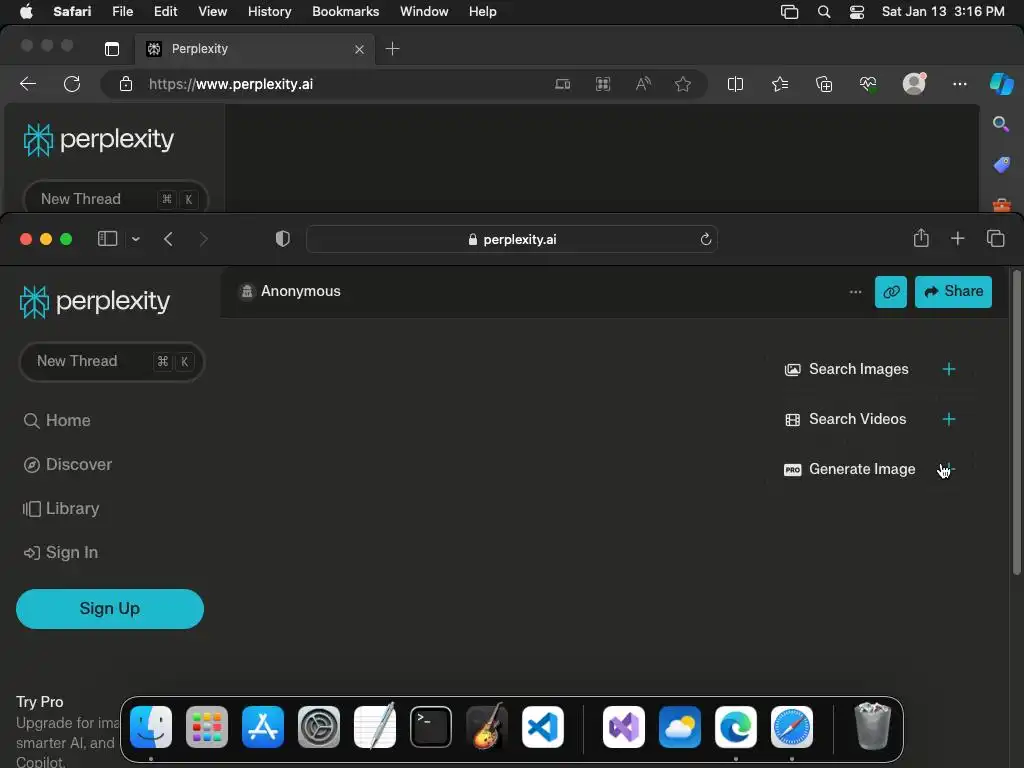The height and width of the screenshot is (768, 1024).
Task: Click the Safari page vertical scrollbar
Action: [1016, 423]
